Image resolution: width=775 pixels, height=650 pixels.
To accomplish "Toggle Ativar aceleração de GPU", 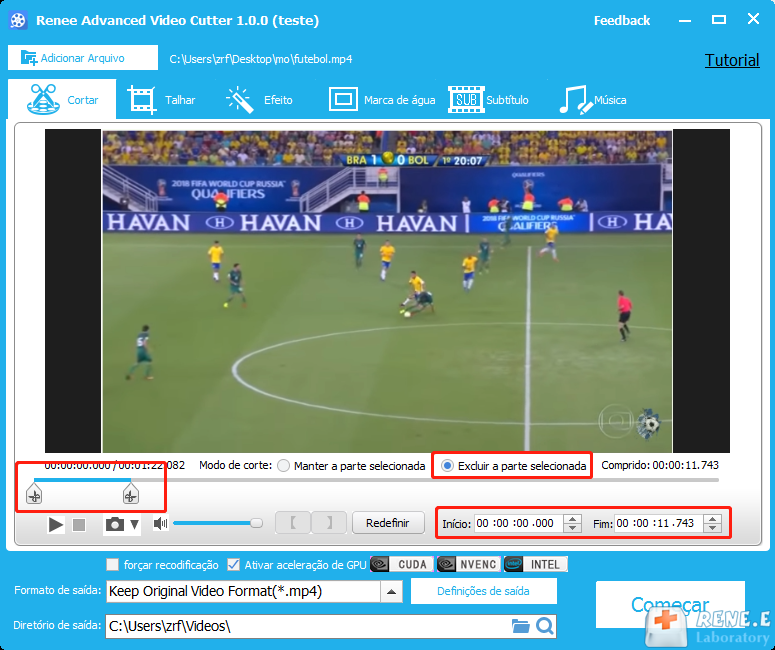I will point(233,564).
